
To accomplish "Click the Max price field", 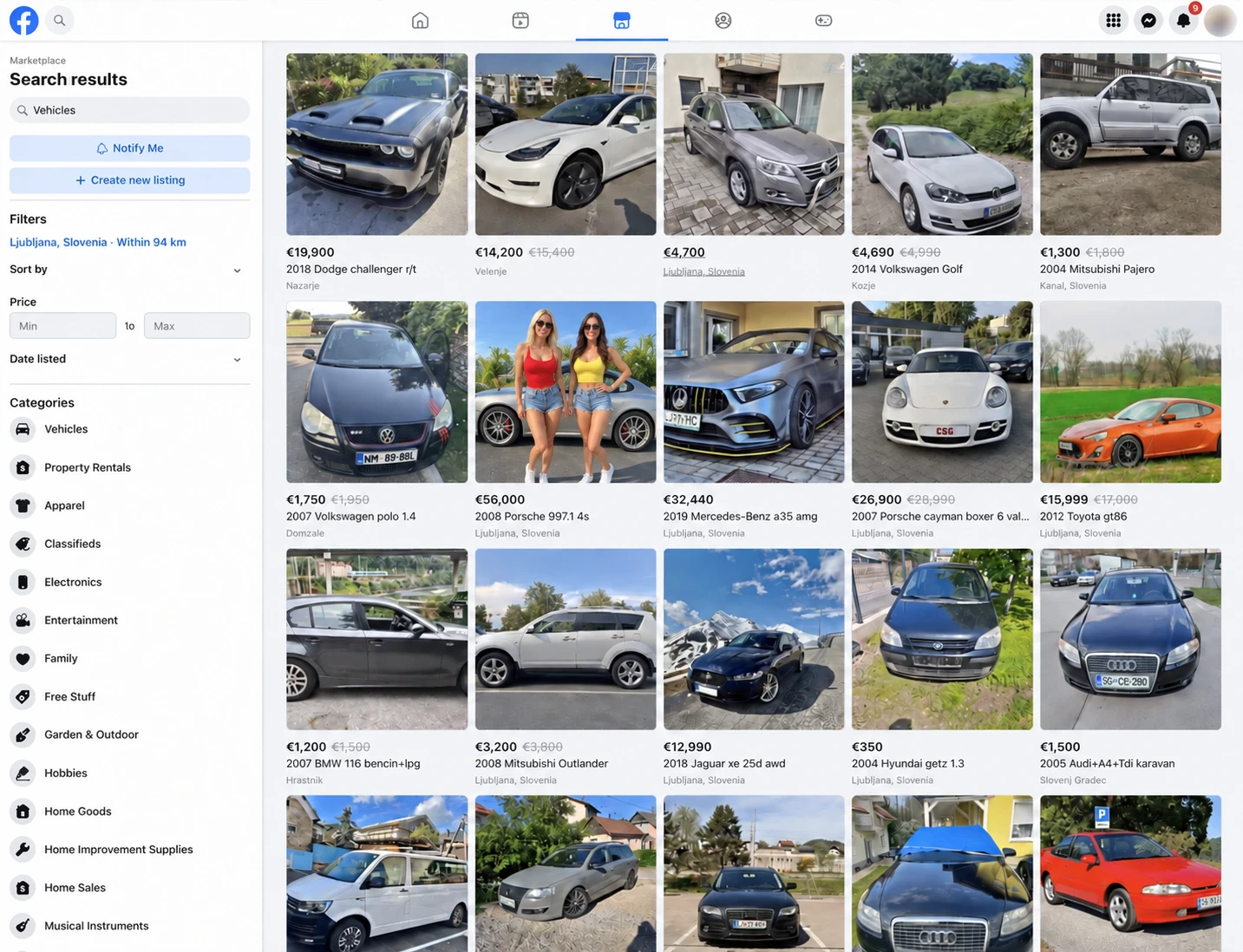I will tap(197, 326).
